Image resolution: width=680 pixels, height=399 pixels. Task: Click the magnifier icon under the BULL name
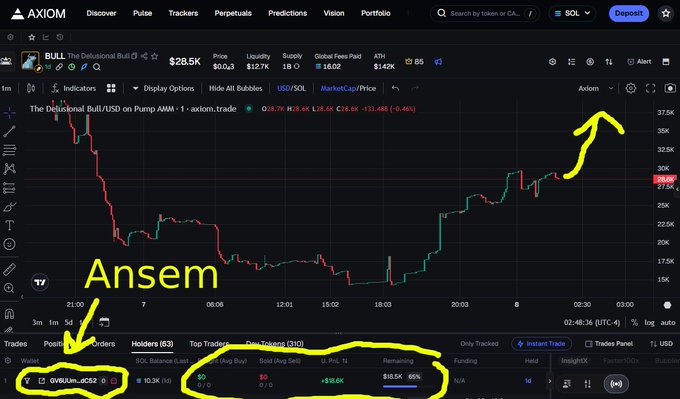pyautogui.click(x=97, y=67)
